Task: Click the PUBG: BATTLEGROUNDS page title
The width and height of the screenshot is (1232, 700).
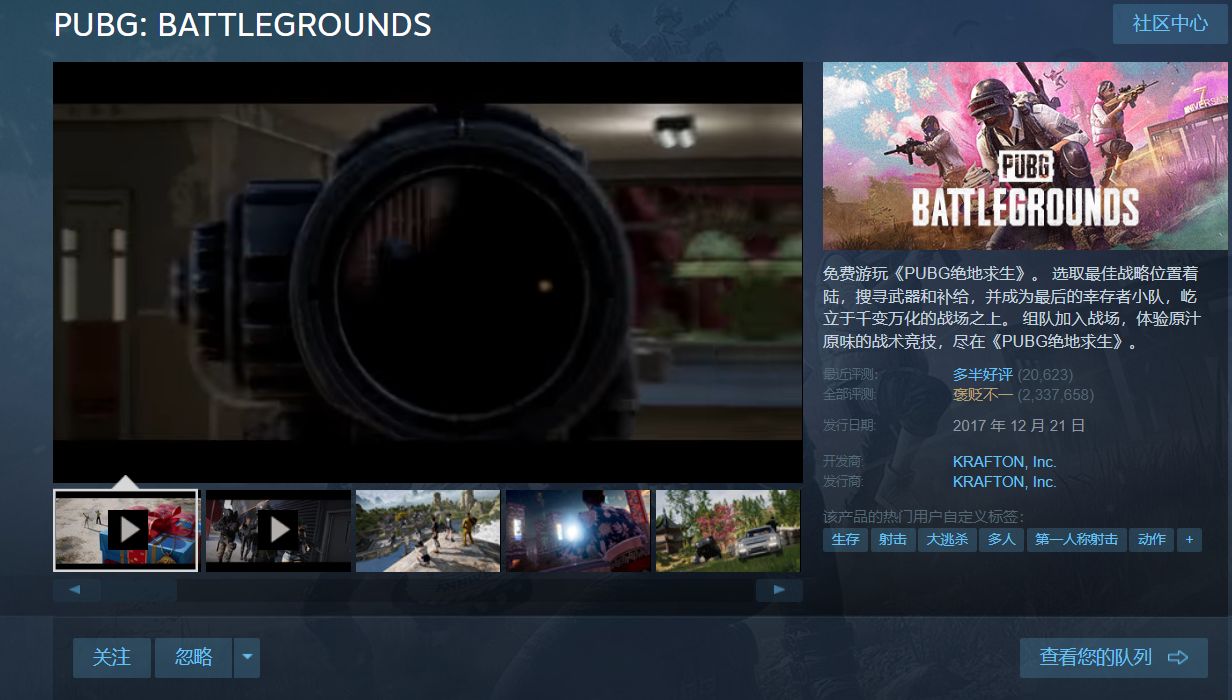Action: tap(243, 25)
